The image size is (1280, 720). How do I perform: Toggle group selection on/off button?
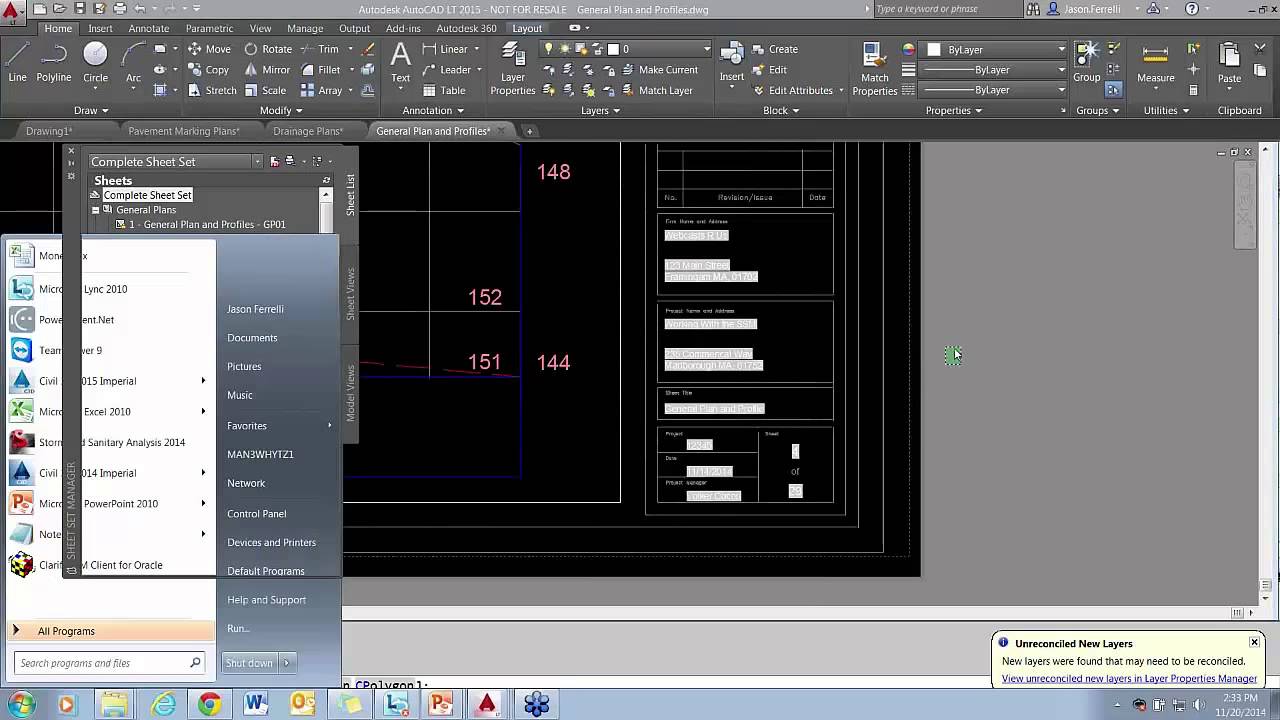(1113, 90)
